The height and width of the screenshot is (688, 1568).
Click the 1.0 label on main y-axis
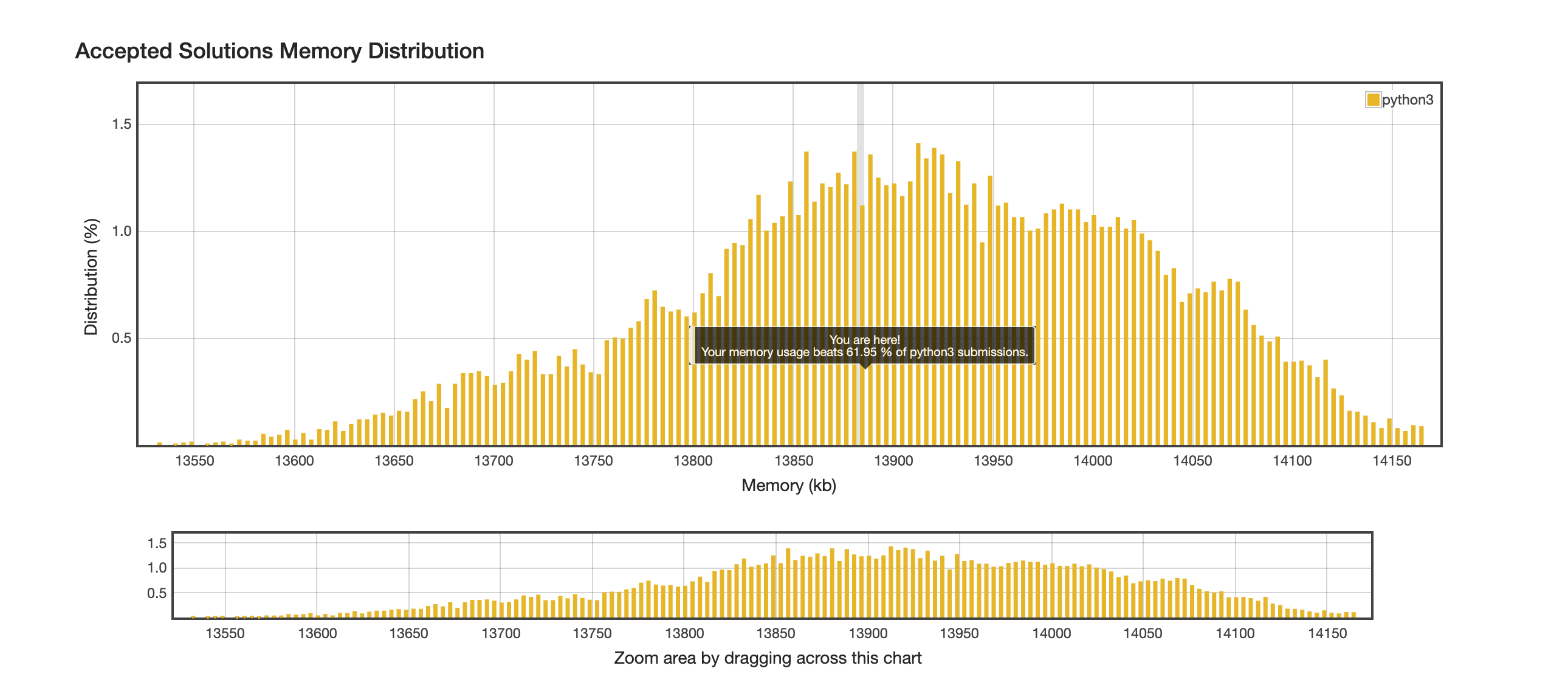point(122,232)
